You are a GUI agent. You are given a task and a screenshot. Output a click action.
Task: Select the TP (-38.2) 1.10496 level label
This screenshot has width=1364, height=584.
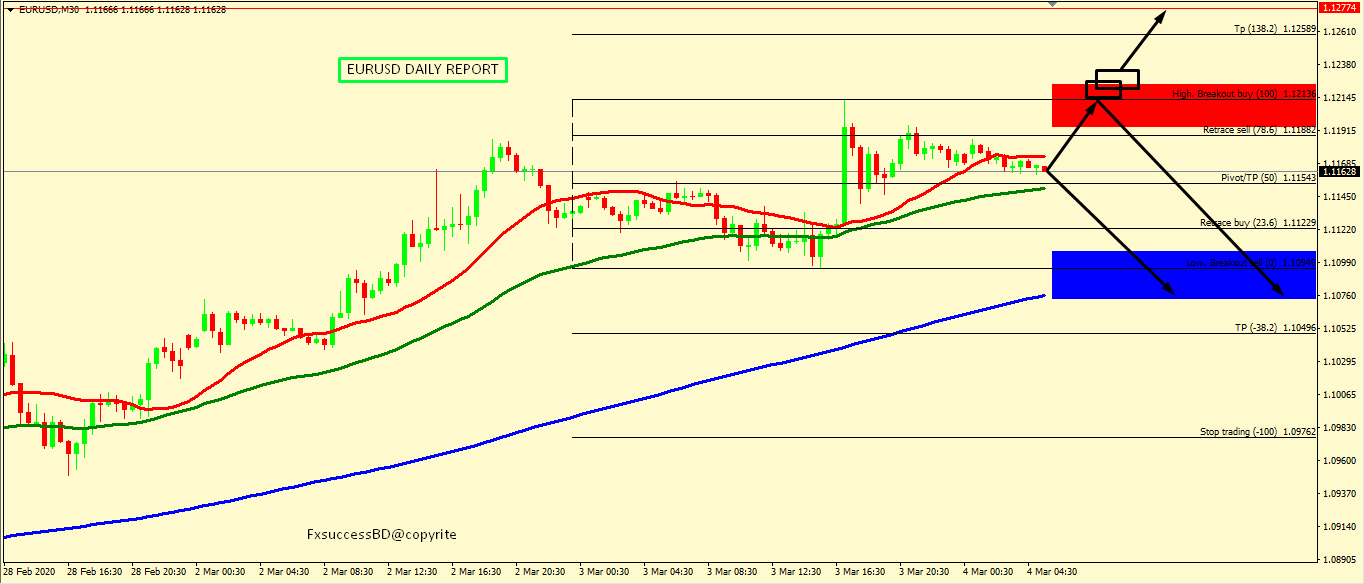pos(1274,328)
